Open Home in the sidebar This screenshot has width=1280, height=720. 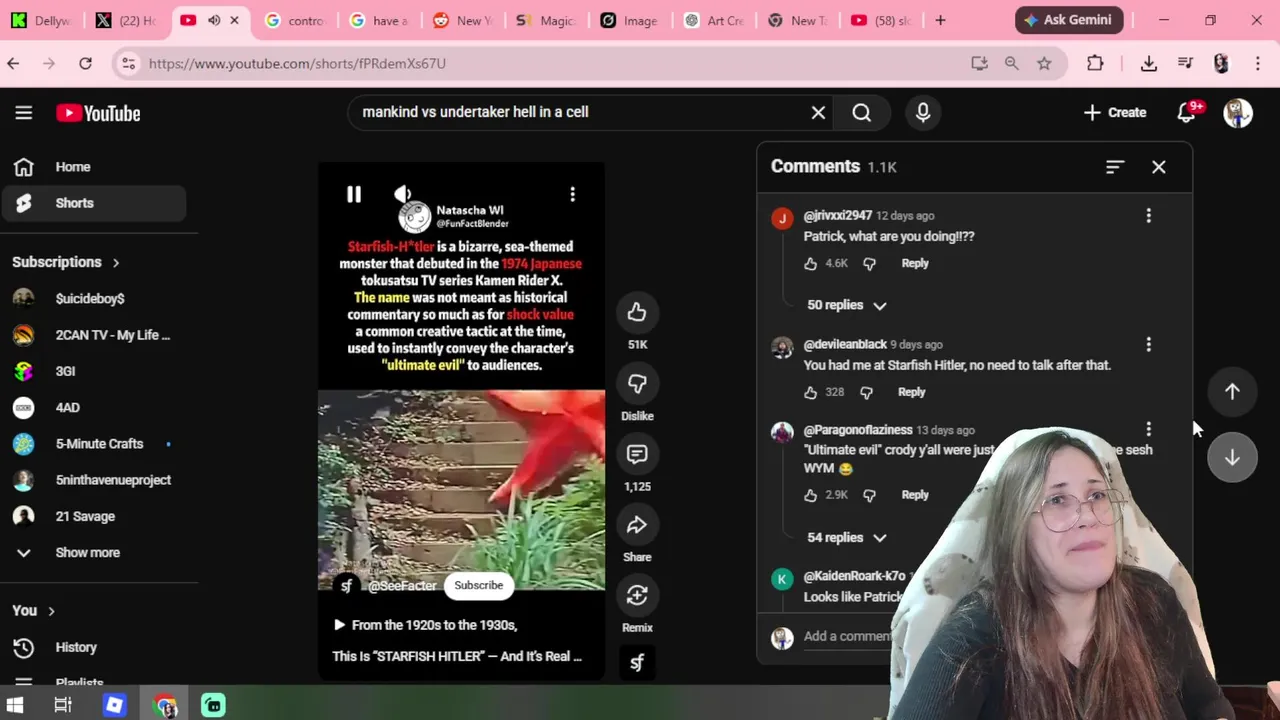93,167
